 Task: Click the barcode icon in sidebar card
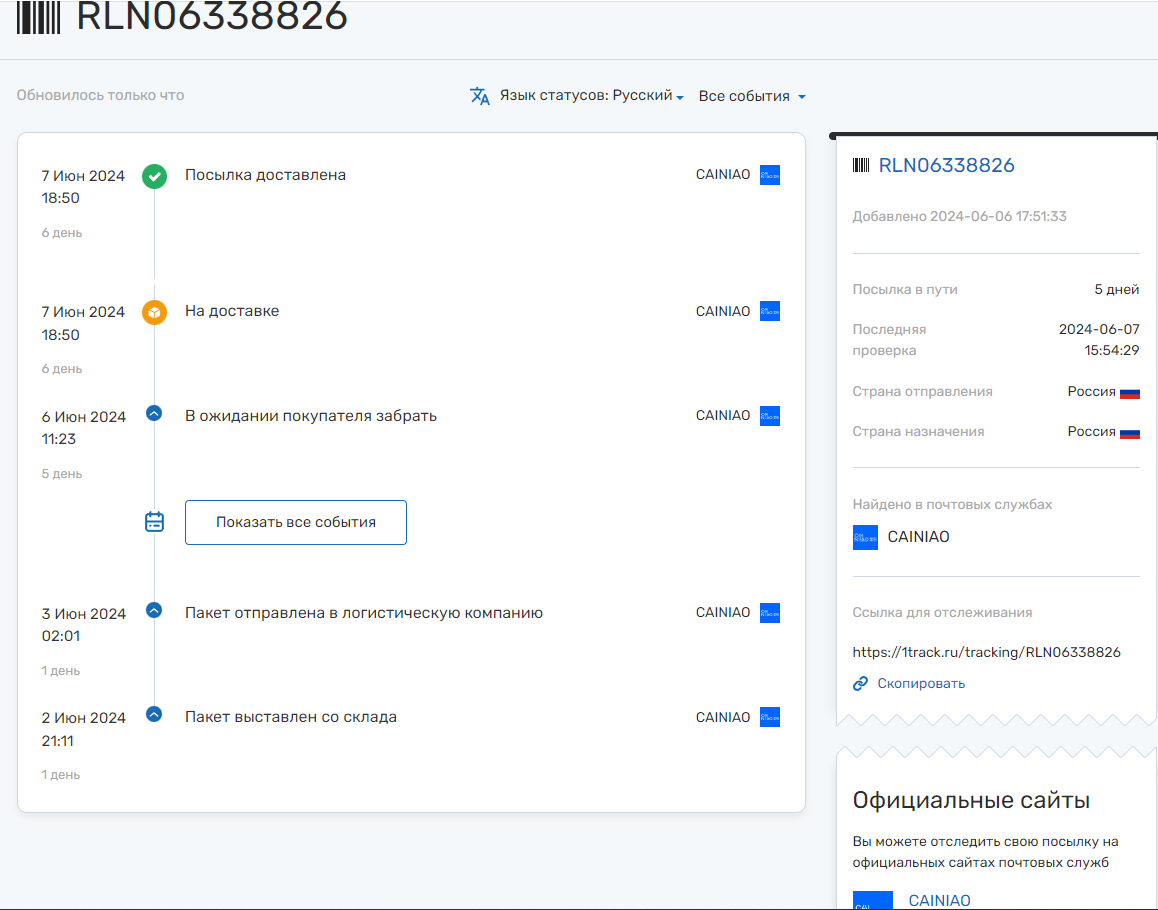[861, 166]
